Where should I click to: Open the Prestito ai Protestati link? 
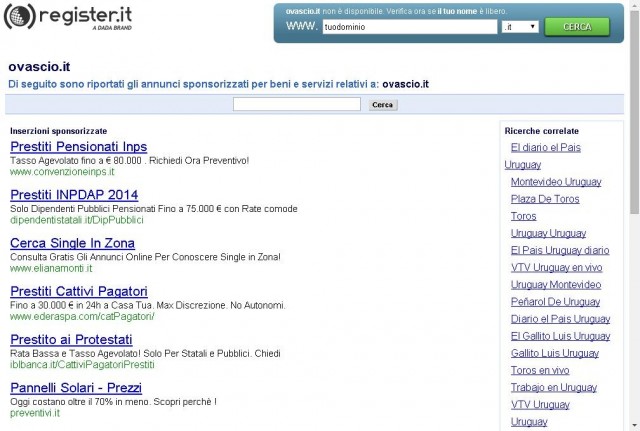click(71, 339)
